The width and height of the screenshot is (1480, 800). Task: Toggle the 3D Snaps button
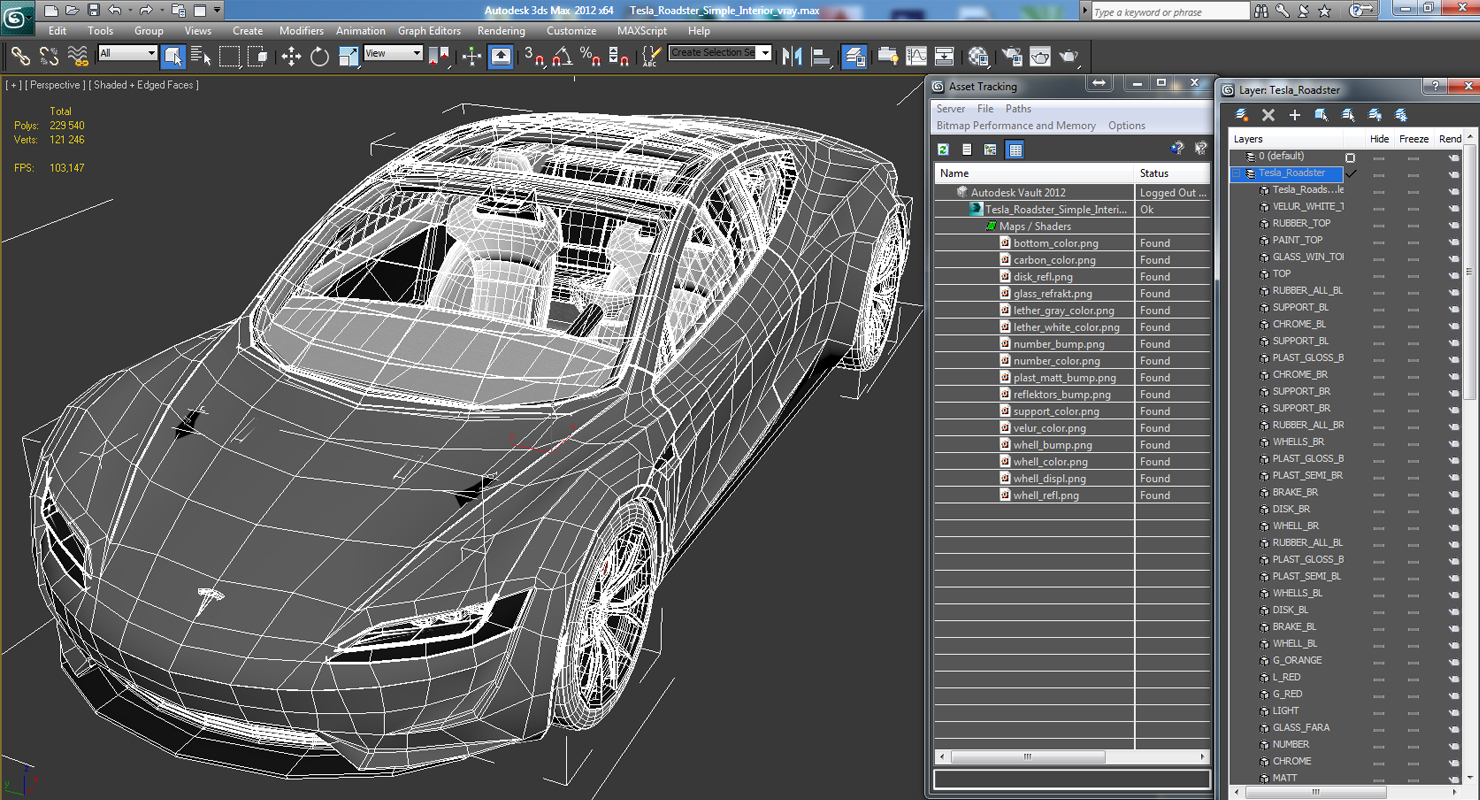(534, 56)
